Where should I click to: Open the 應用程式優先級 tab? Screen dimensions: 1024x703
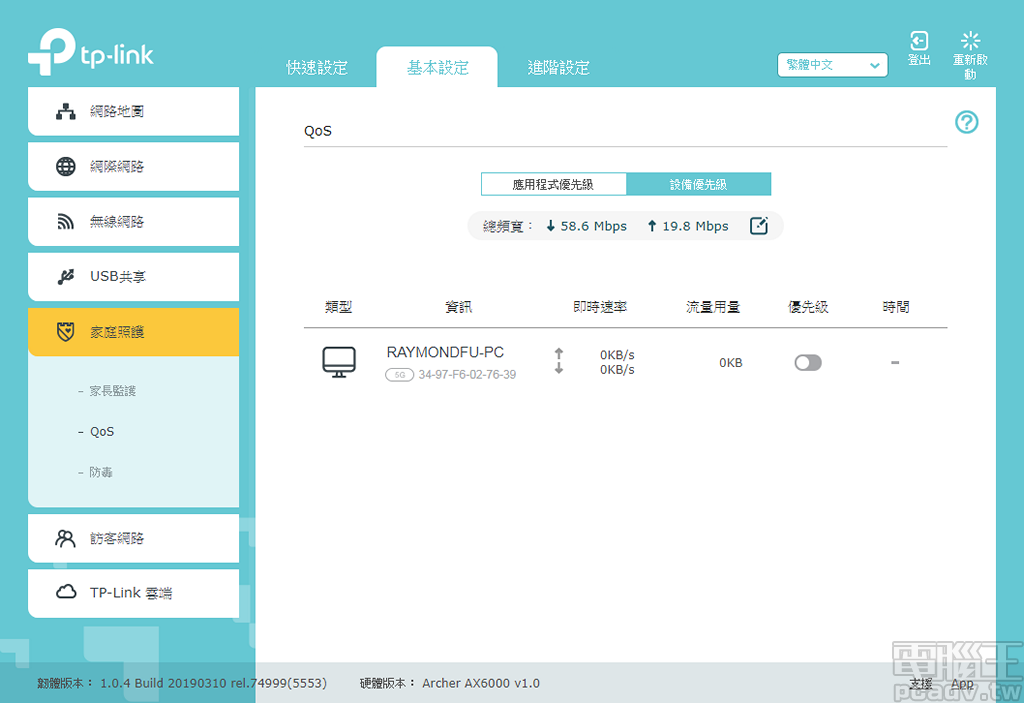click(x=554, y=184)
